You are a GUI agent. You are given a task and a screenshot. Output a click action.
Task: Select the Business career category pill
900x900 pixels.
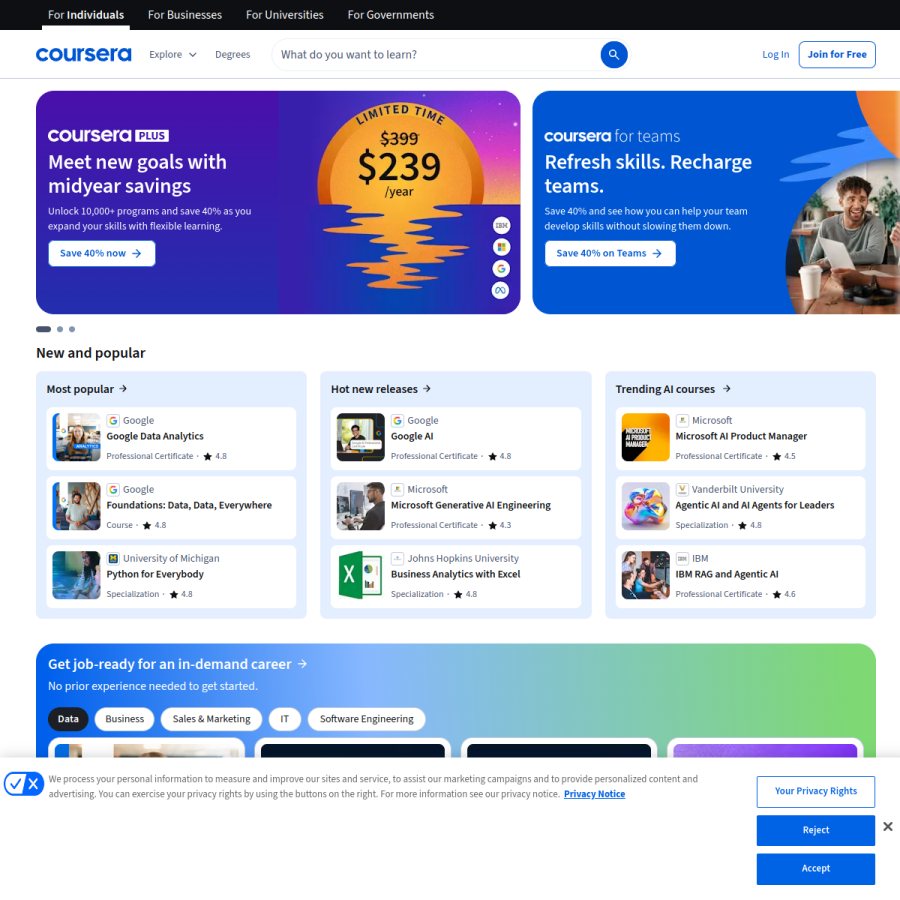tap(125, 719)
